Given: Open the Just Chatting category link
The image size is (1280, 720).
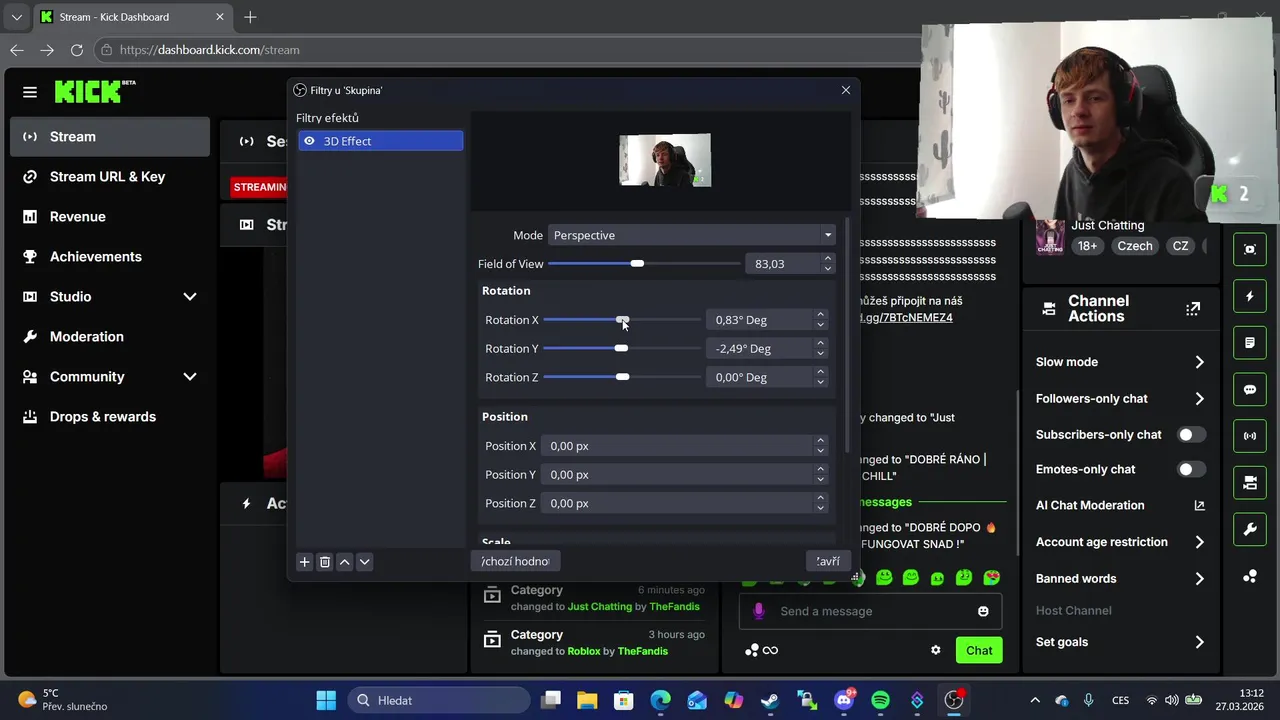Looking at the screenshot, I should tap(600, 607).
